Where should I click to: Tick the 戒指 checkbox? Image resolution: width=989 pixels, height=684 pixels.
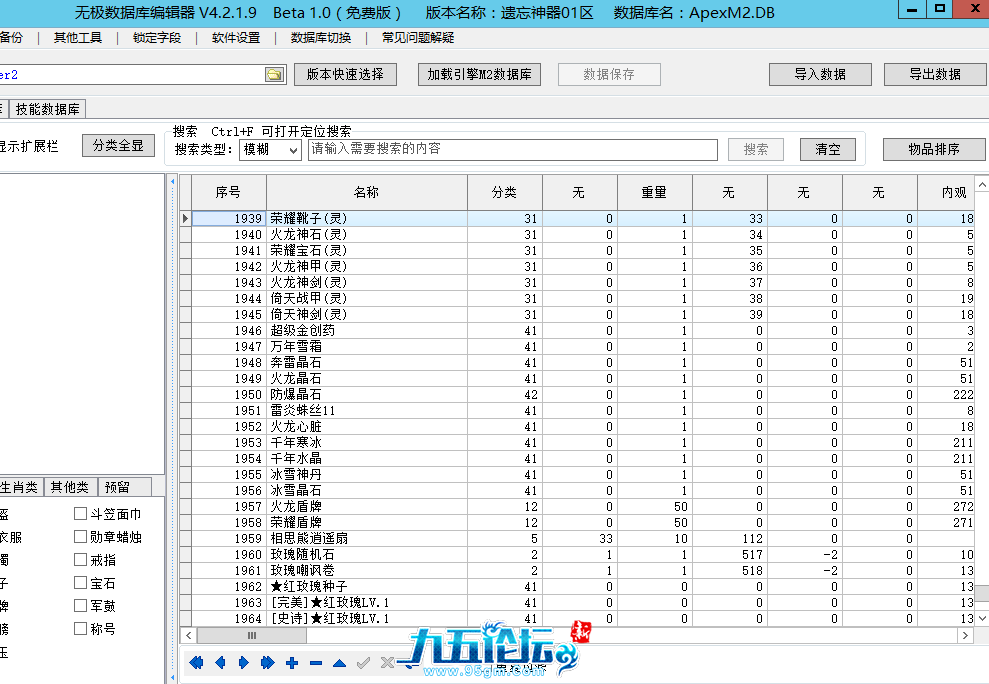click(x=81, y=560)
